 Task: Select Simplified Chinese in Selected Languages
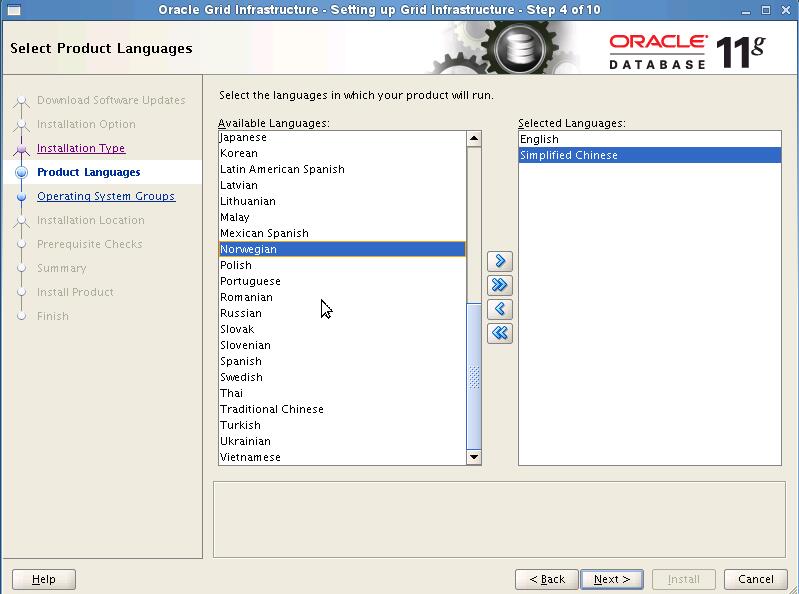point(650,155)
